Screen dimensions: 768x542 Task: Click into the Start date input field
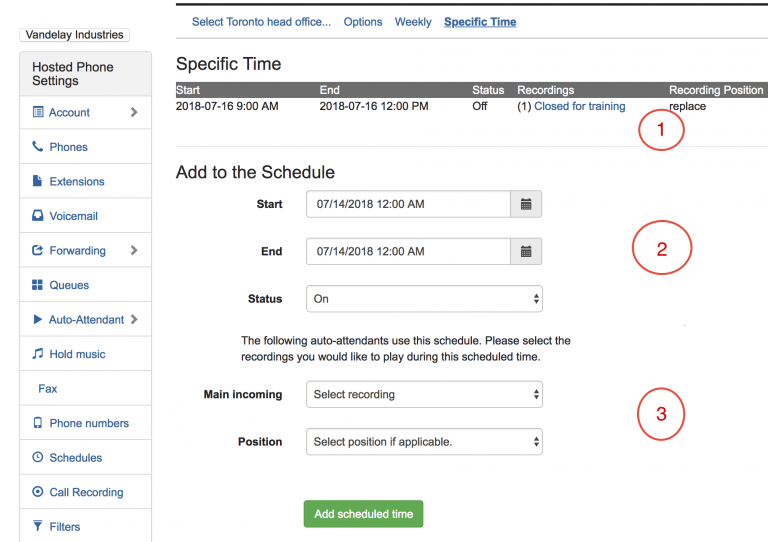(x=408, y=204)
